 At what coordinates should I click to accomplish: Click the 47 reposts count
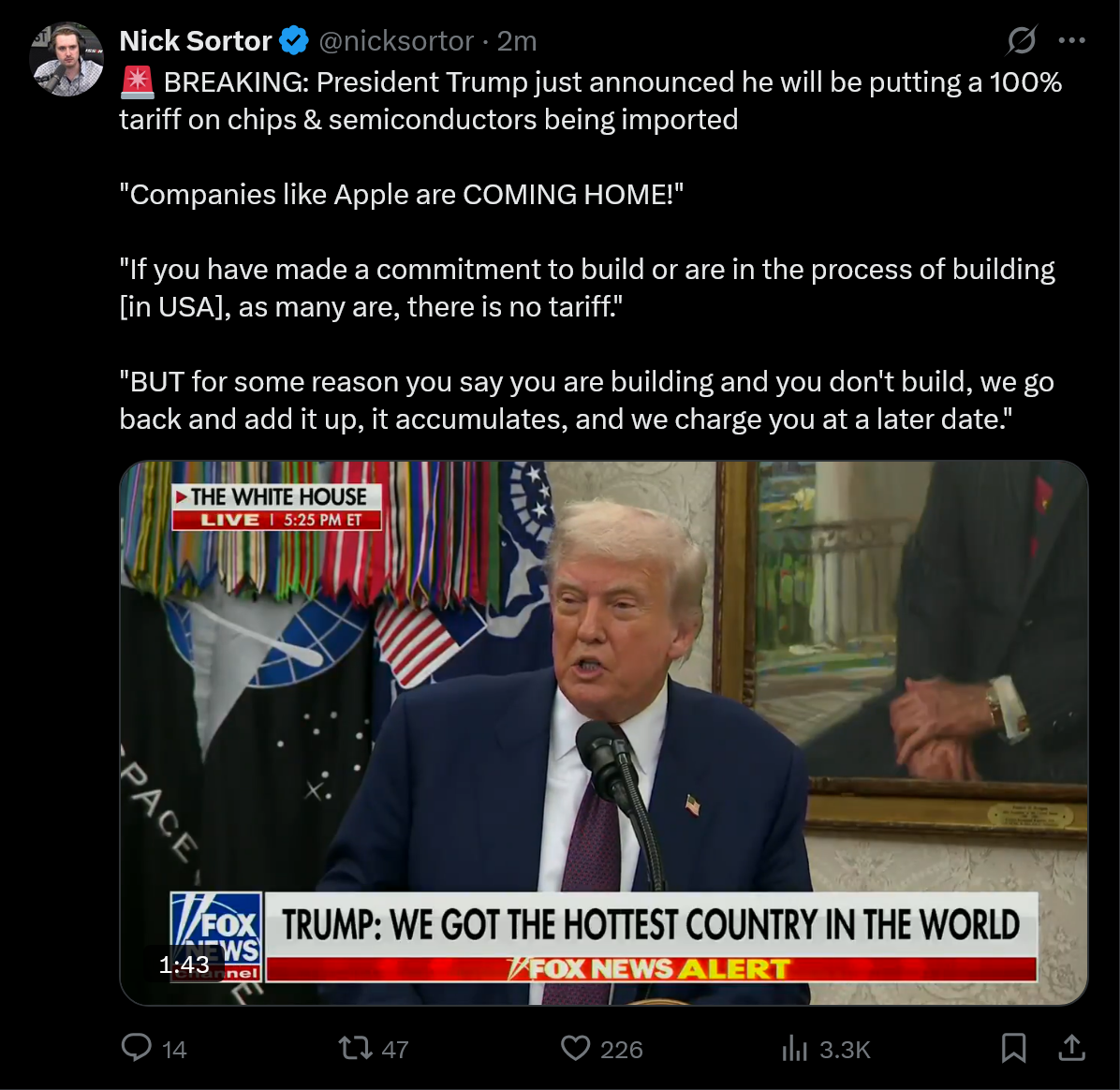[x=395, y=1050]
